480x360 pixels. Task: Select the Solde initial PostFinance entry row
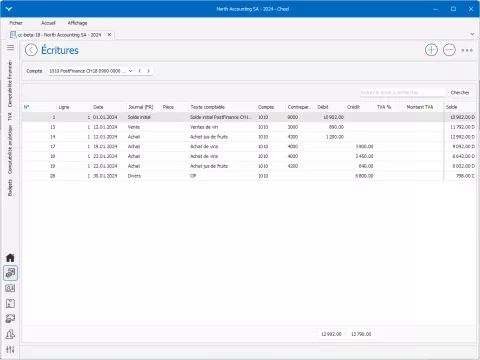coord(249,117)
